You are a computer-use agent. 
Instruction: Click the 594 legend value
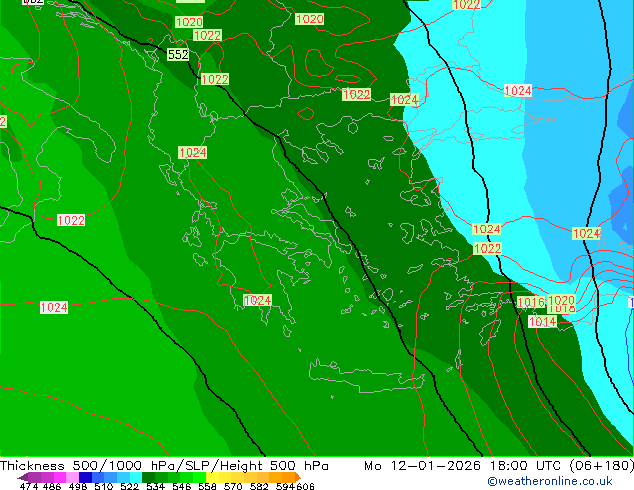click(x=285, y=486)
